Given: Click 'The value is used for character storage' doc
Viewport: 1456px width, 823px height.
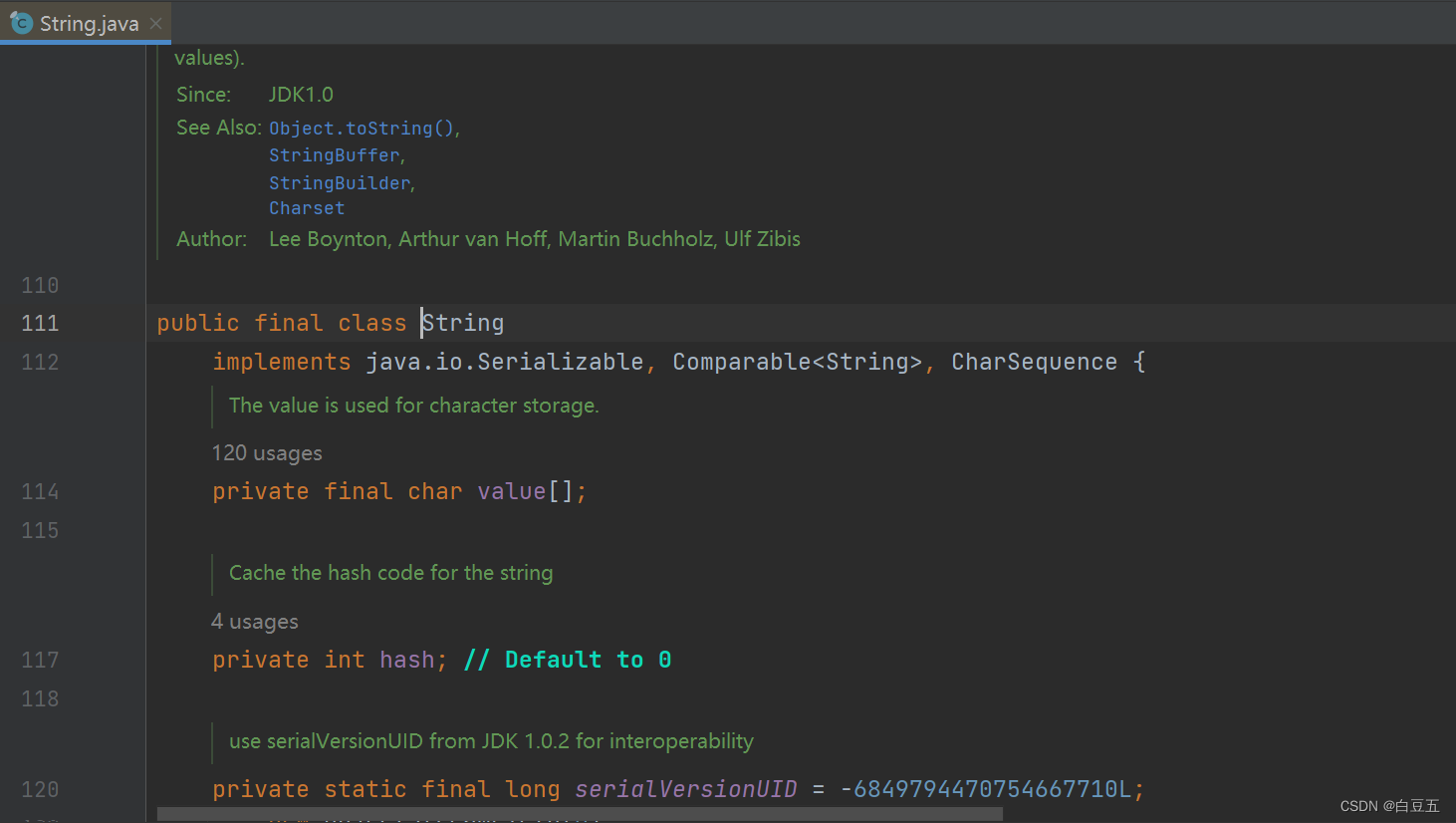Looking at the screenshot, I should pyautogui.click(x=414, y=406).
